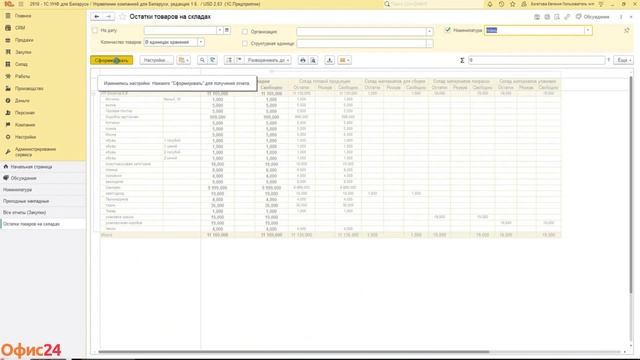Screen dimensions: 640x360
Task: Copy link using the chain icon
Action: click(567, 17)
